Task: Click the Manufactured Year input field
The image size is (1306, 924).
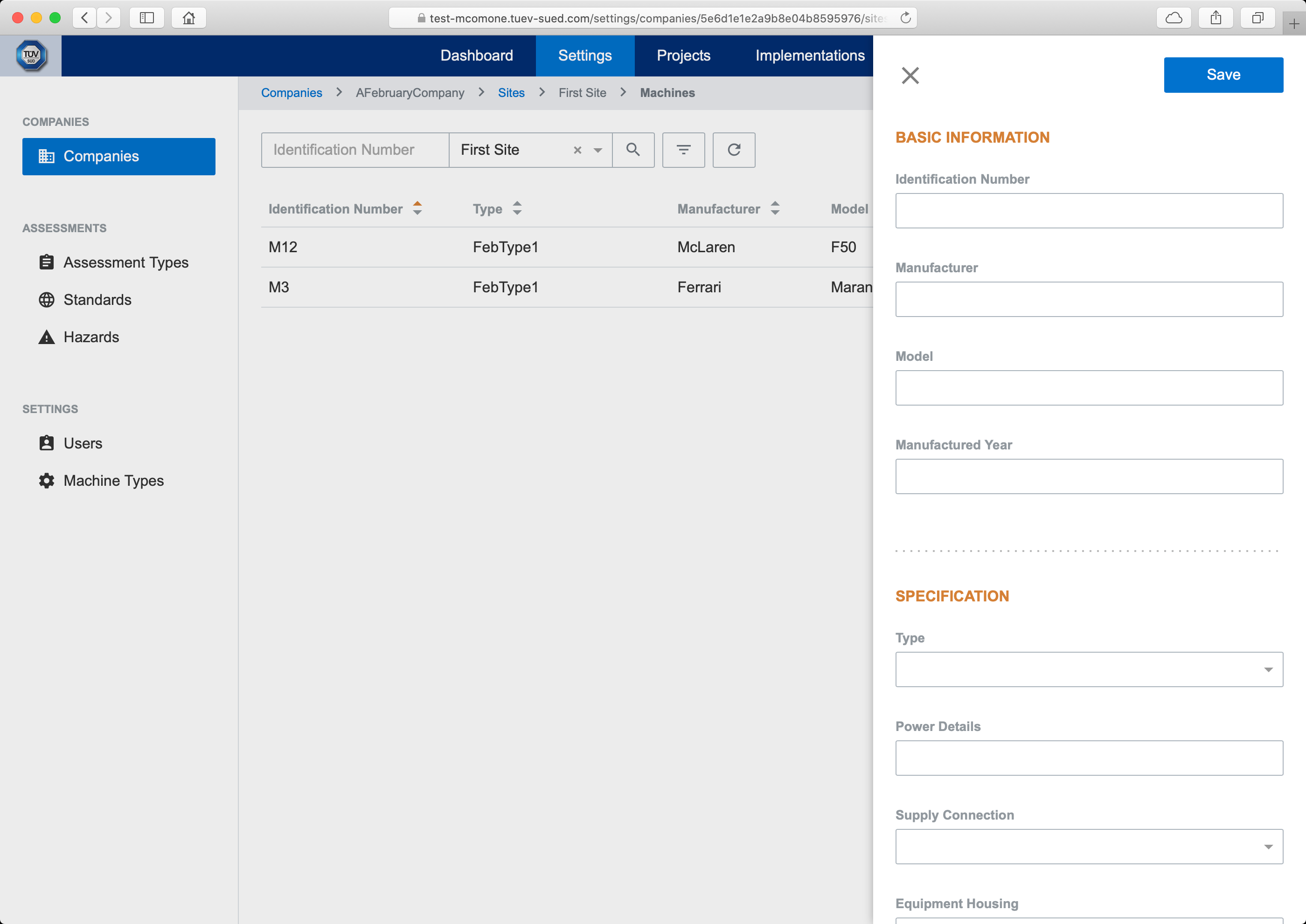Action: [1089, 476]
